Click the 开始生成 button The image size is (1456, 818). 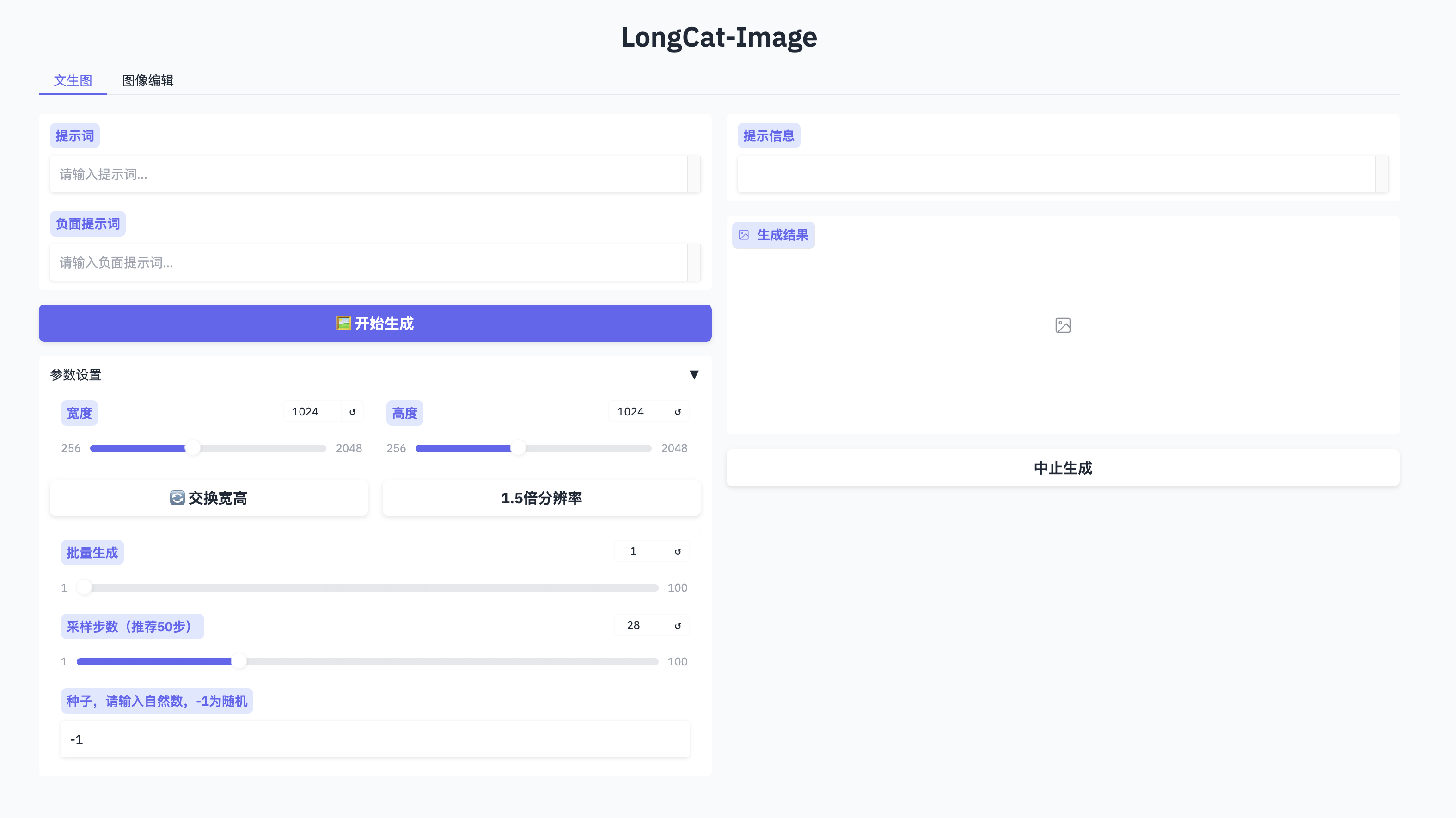pos(375,323)
